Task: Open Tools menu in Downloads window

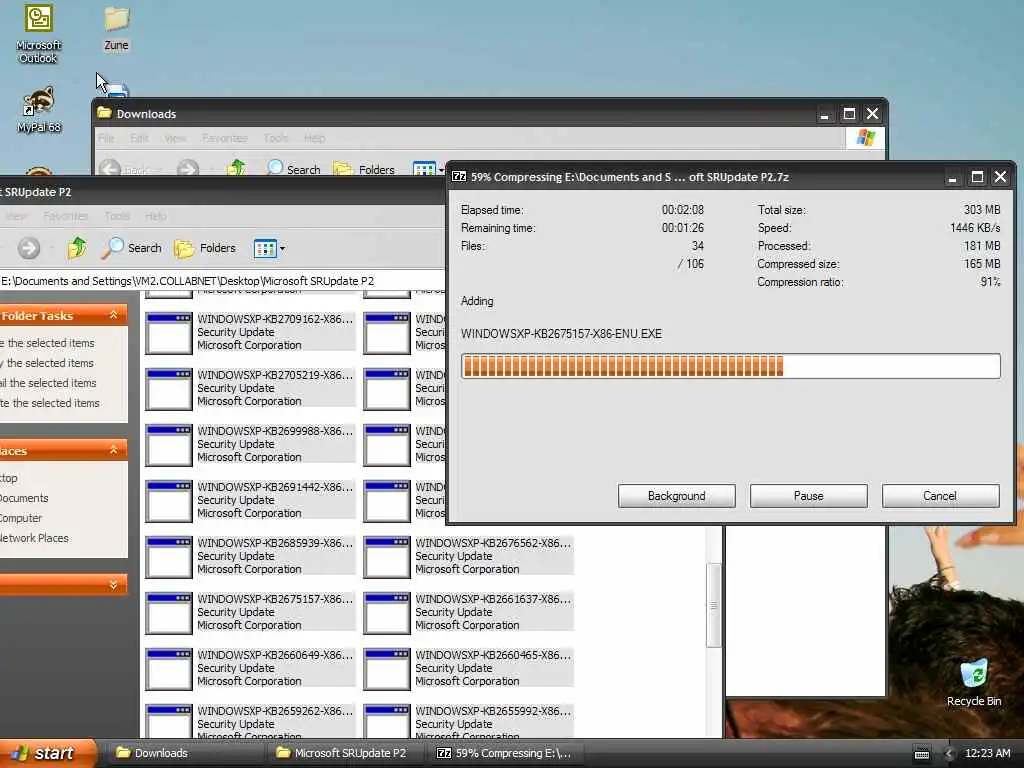Action: tap(276, 138)
